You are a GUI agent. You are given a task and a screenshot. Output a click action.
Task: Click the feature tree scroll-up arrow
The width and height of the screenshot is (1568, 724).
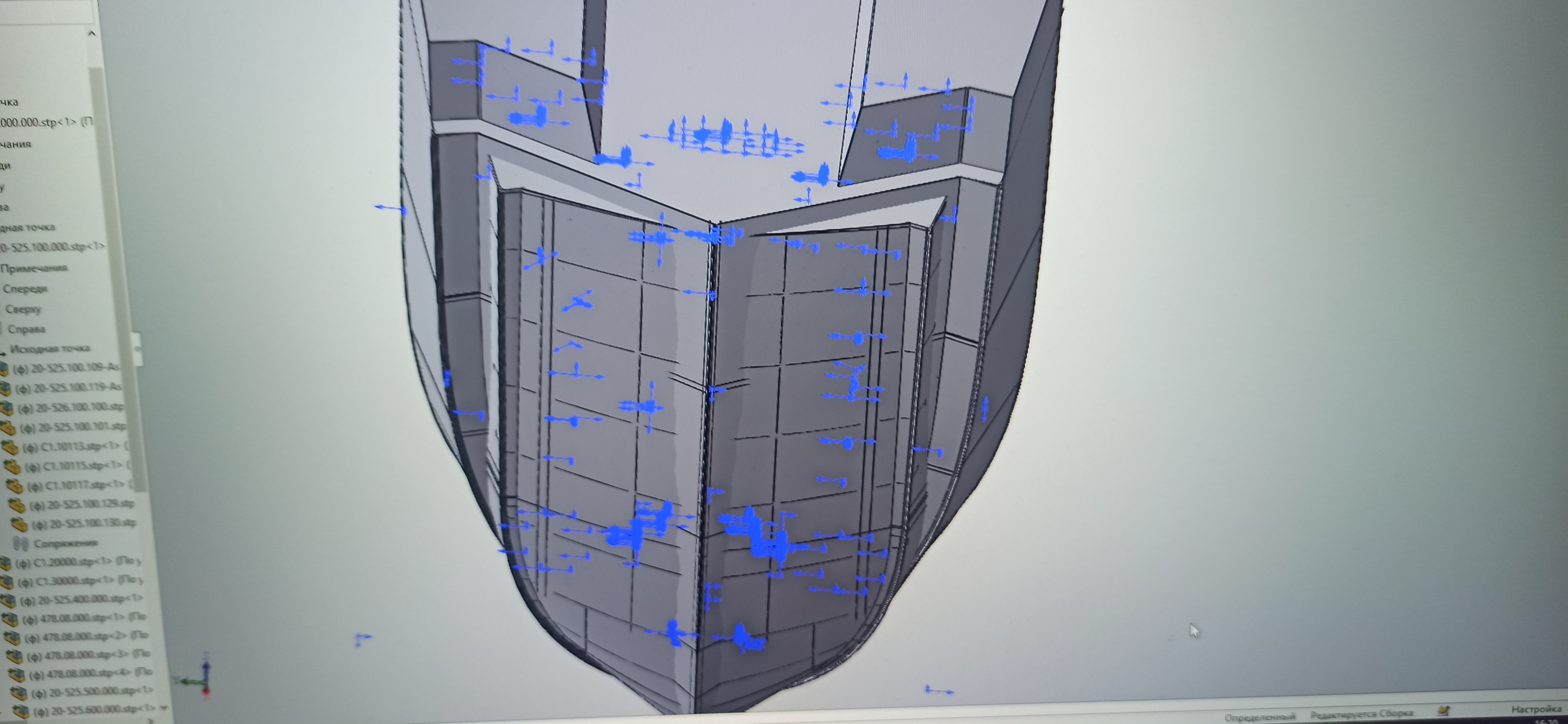pos(91,34)
